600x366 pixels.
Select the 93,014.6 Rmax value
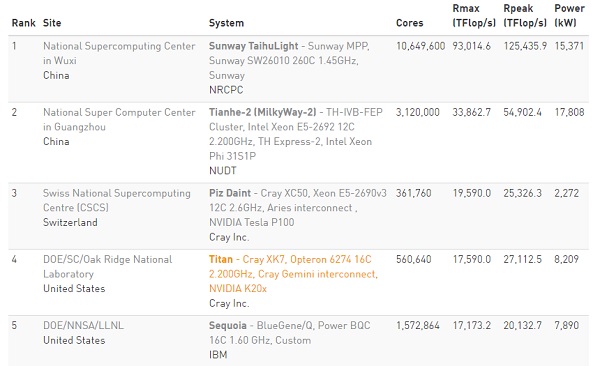point(471,46)
